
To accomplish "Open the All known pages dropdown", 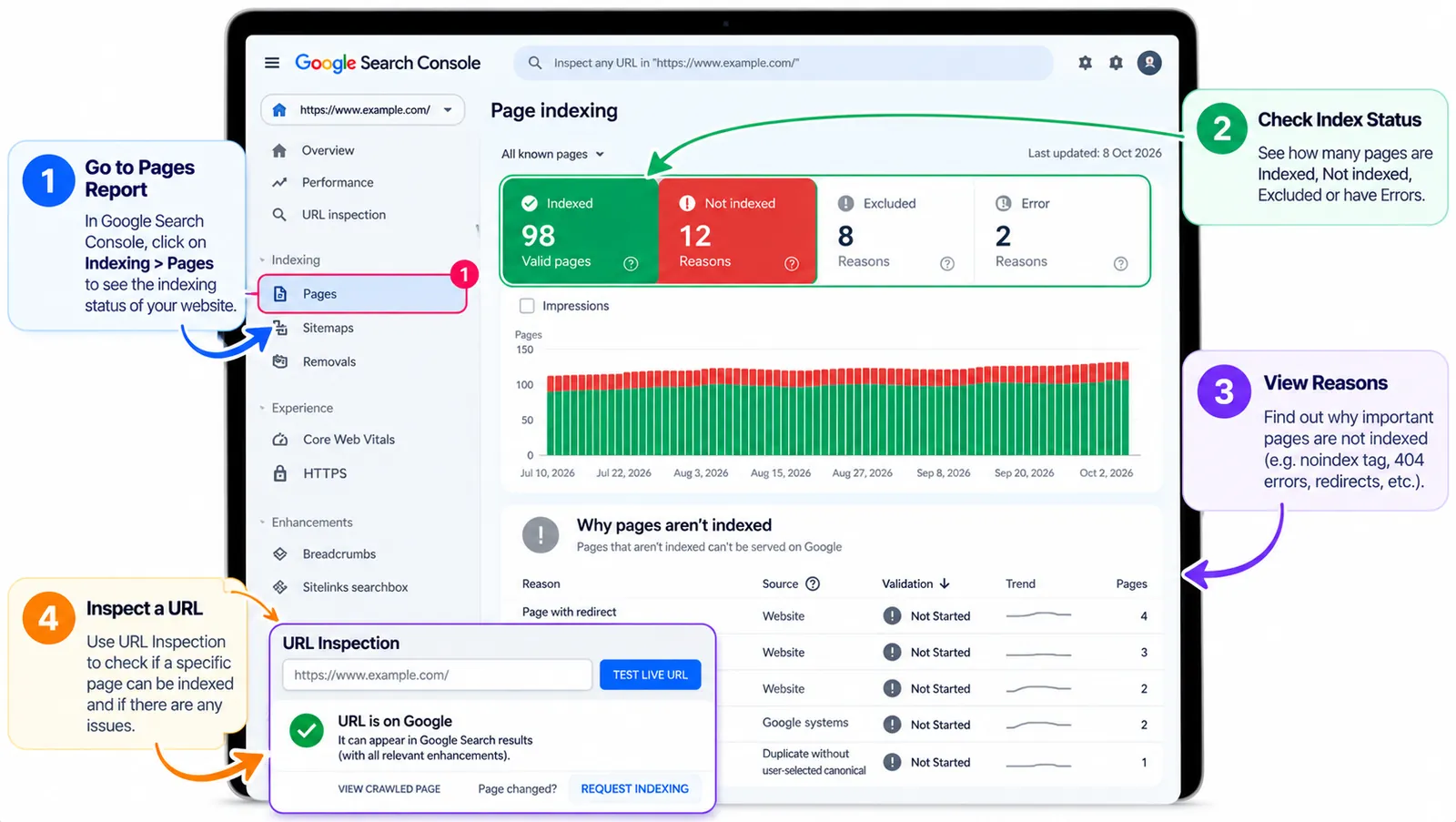I will point(553,154).
